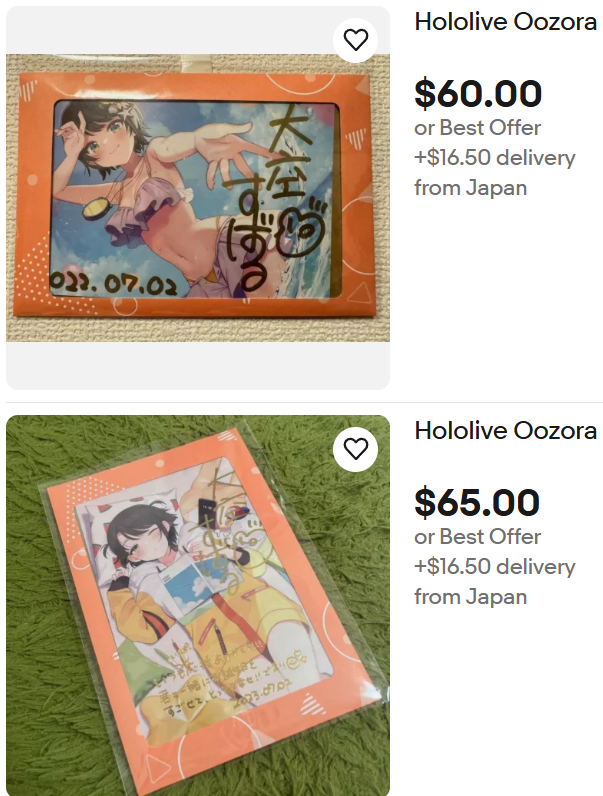Screen dimensions: 603x796
Task: Click '+$16.50 delivery' on the $65.00 listing
Action: (495, 567)
